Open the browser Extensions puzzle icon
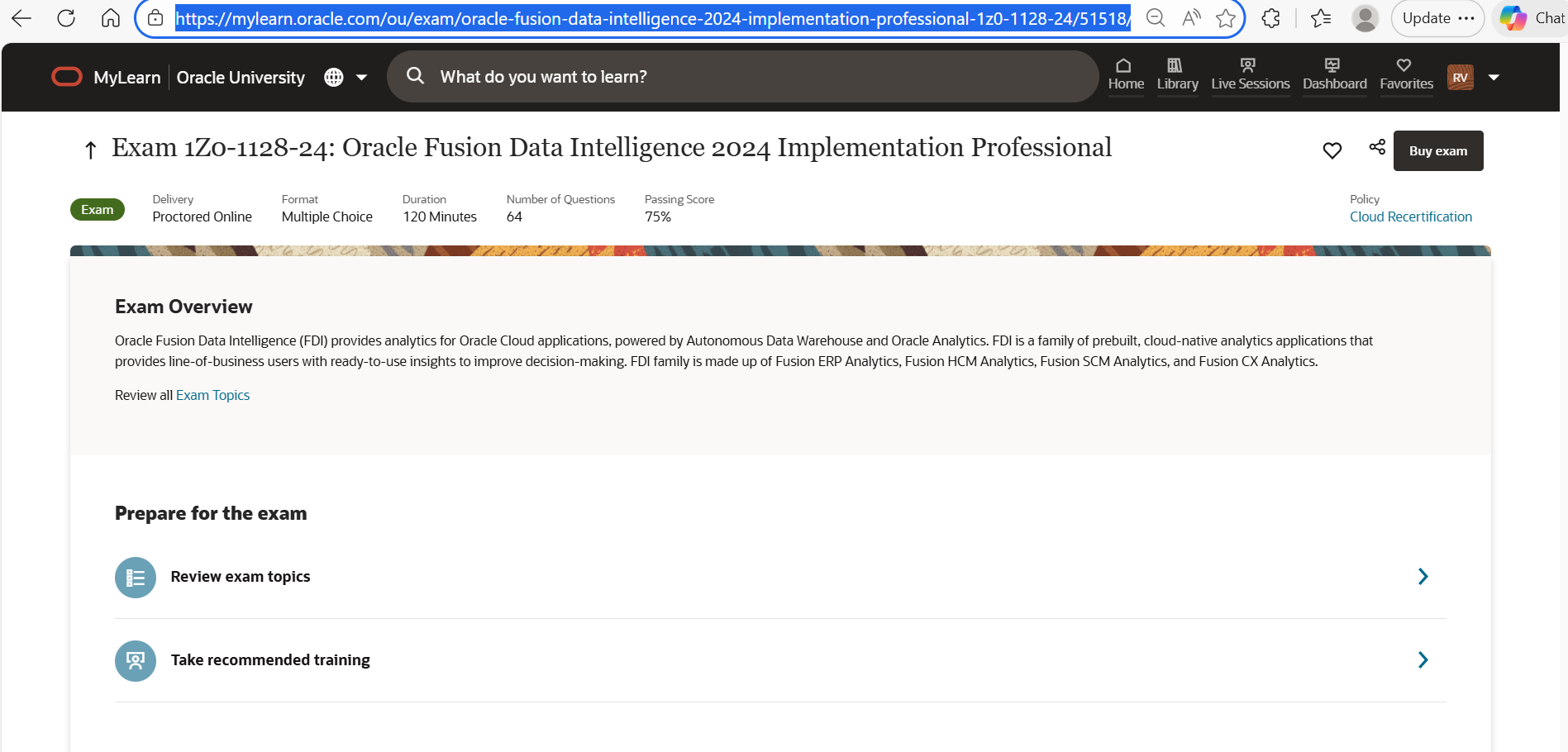The height and width of the screenshot is (752, 1568). [x=1271, y=18]
